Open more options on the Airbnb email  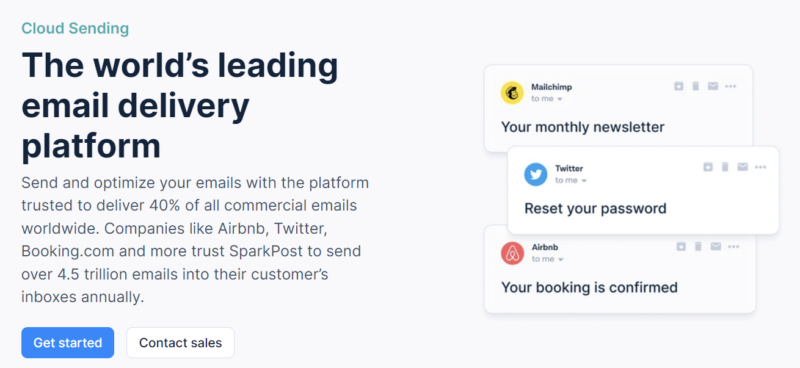click(x=734, y=247)
